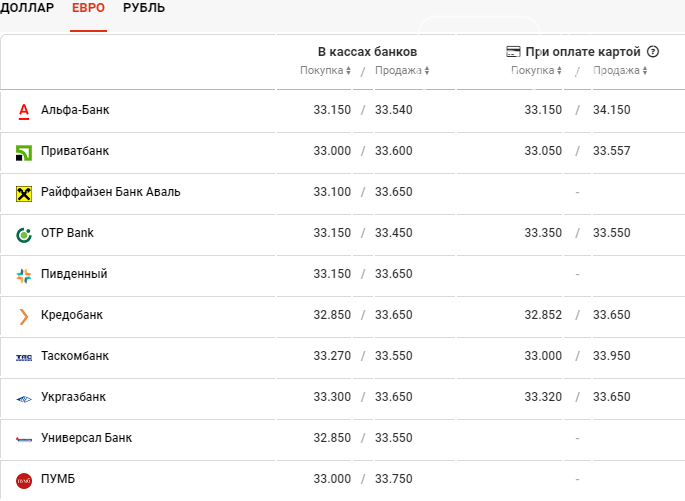Viewport: 685px width, 501px height.
Task: Open the help icon beside При оплате картой
Action: point(653,52)
